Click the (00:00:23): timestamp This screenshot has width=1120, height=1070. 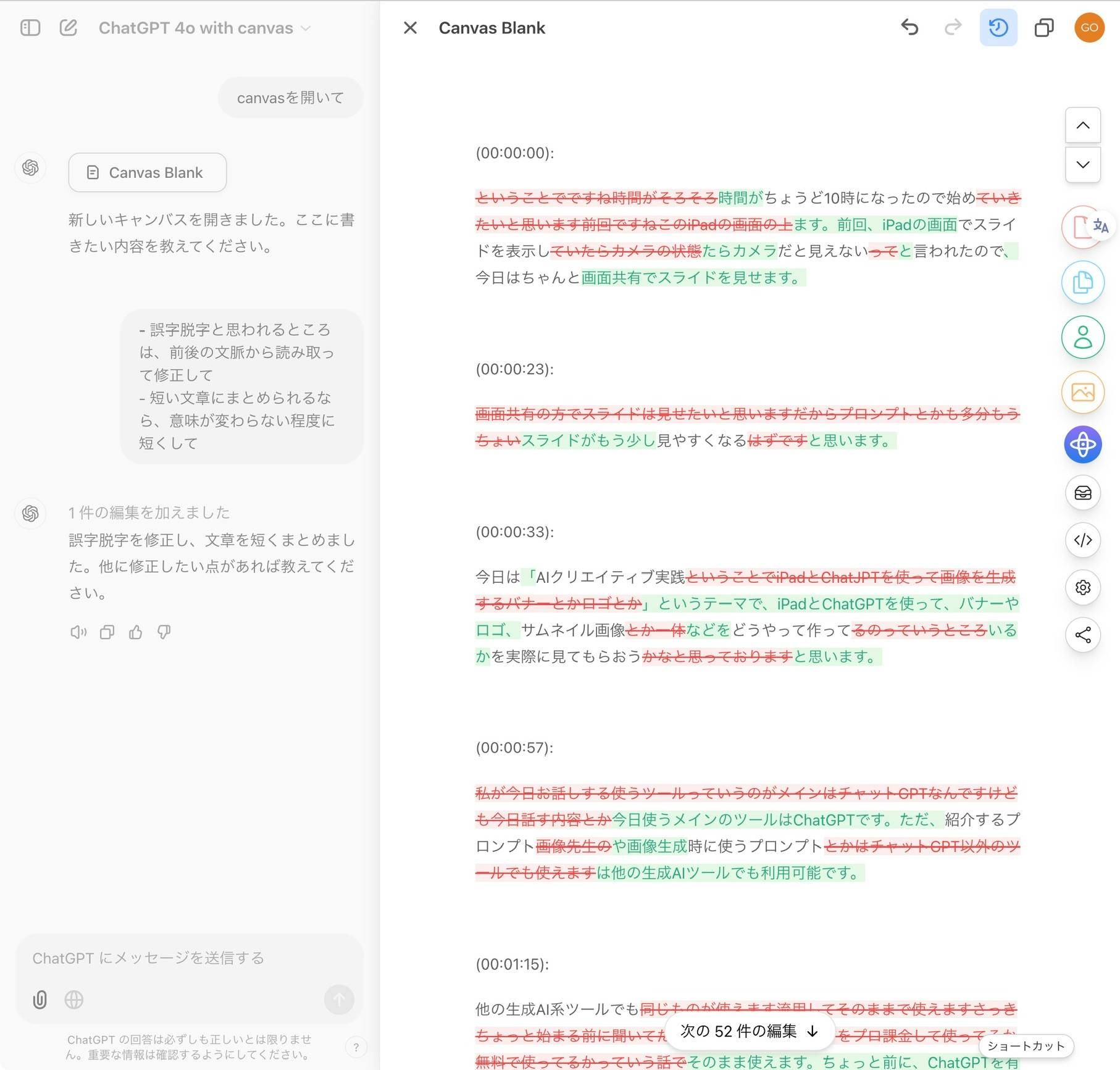[x=514, y=369]
